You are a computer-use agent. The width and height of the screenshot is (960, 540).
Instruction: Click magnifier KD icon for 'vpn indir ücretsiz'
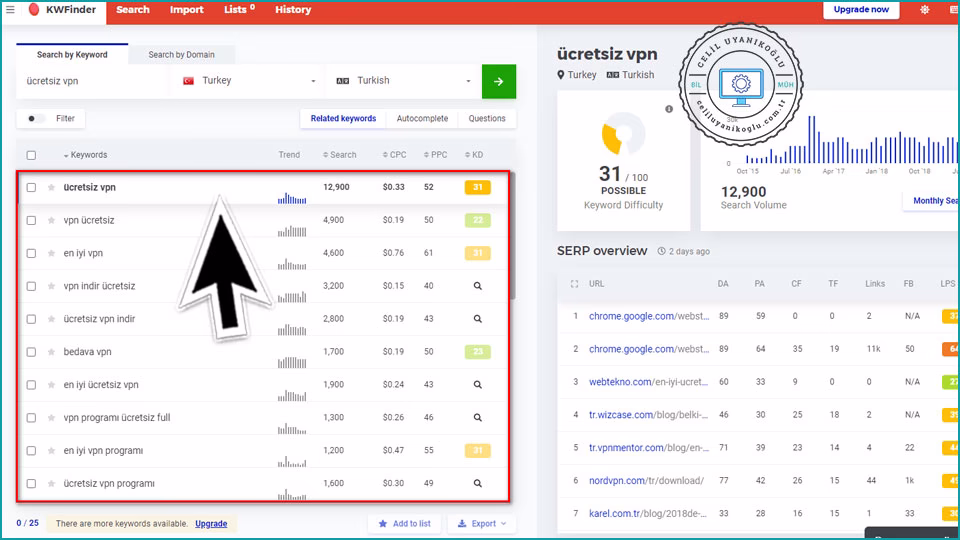coord(477,286)
